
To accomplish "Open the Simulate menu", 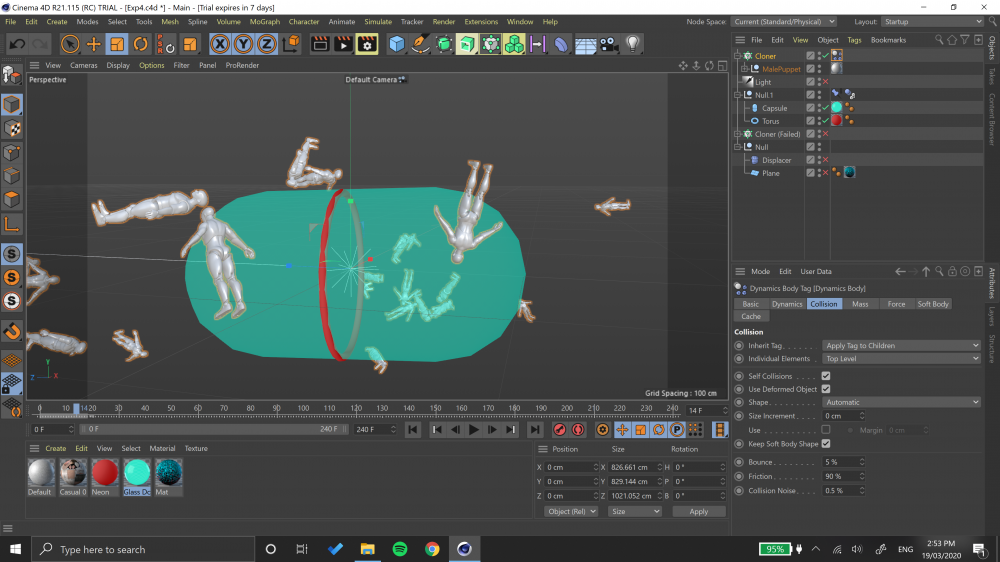I will coord(378,22).
